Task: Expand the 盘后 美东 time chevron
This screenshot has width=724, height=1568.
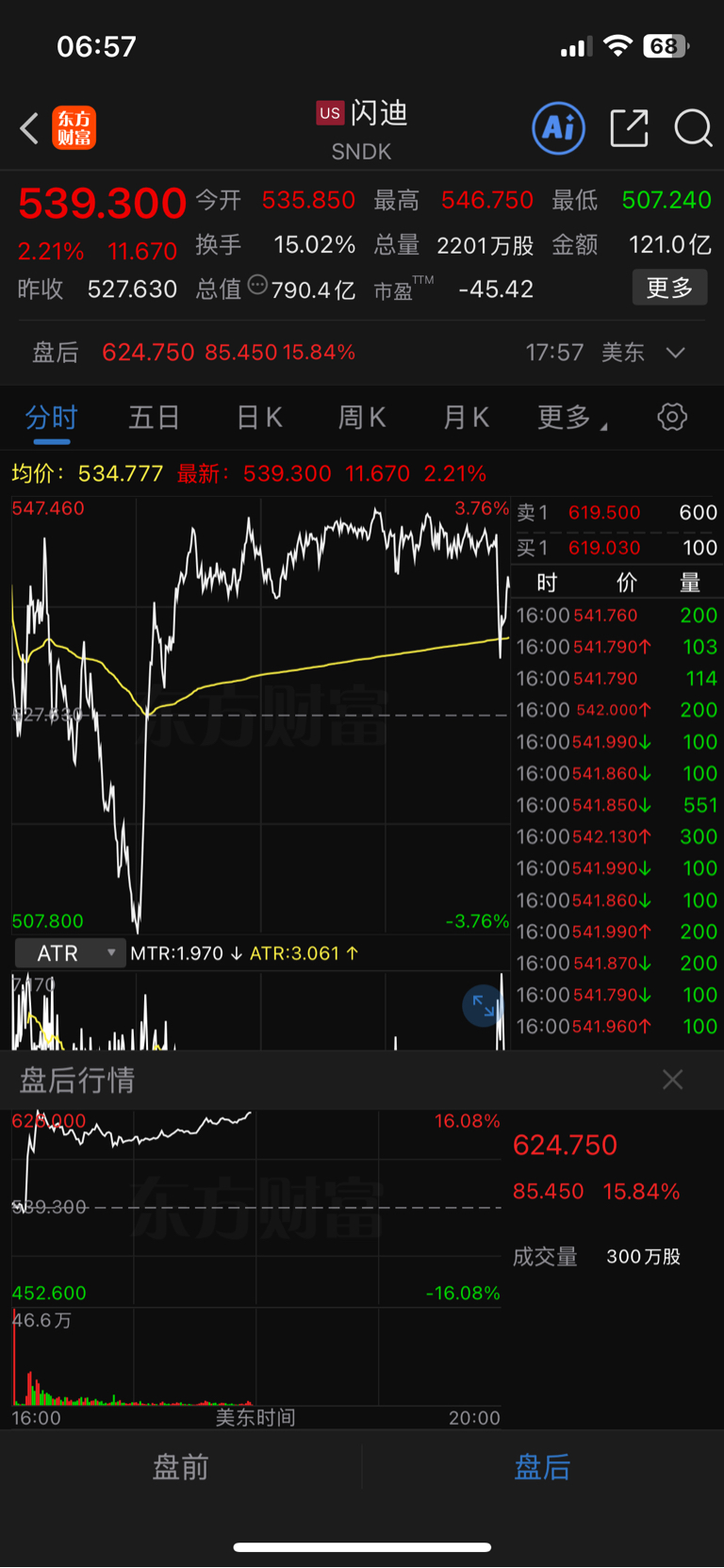Action: point(675,353)
